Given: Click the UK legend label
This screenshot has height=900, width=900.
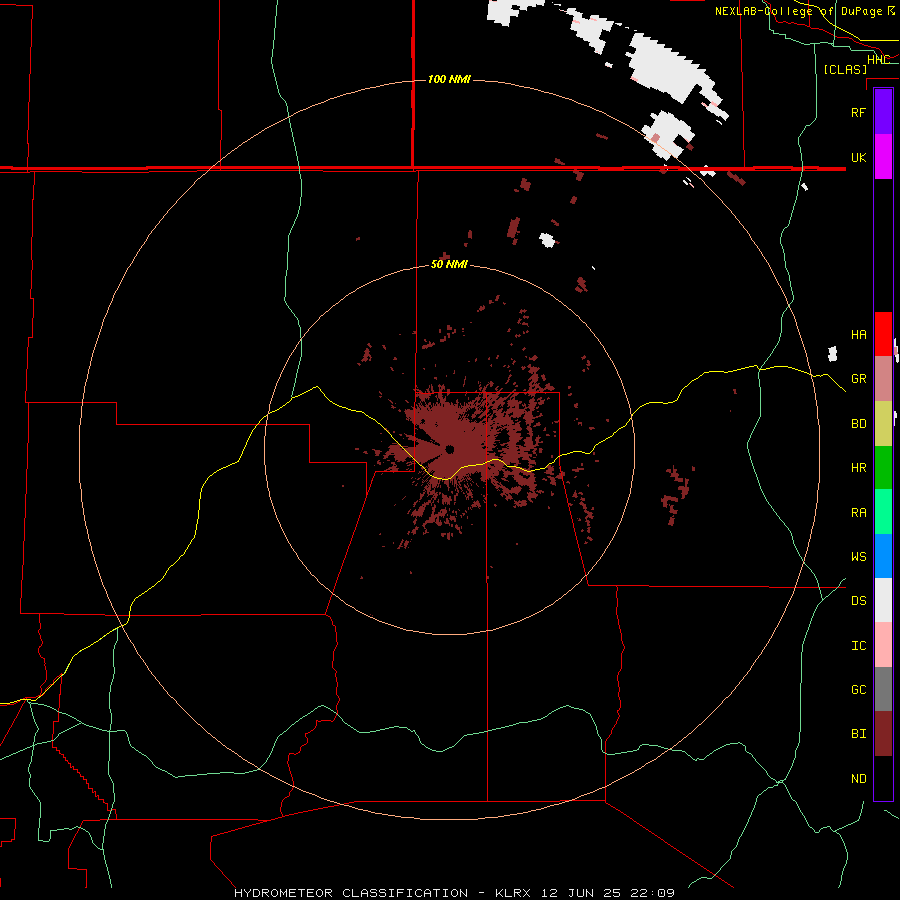Looking at the screenshot, I should (858, 157).
